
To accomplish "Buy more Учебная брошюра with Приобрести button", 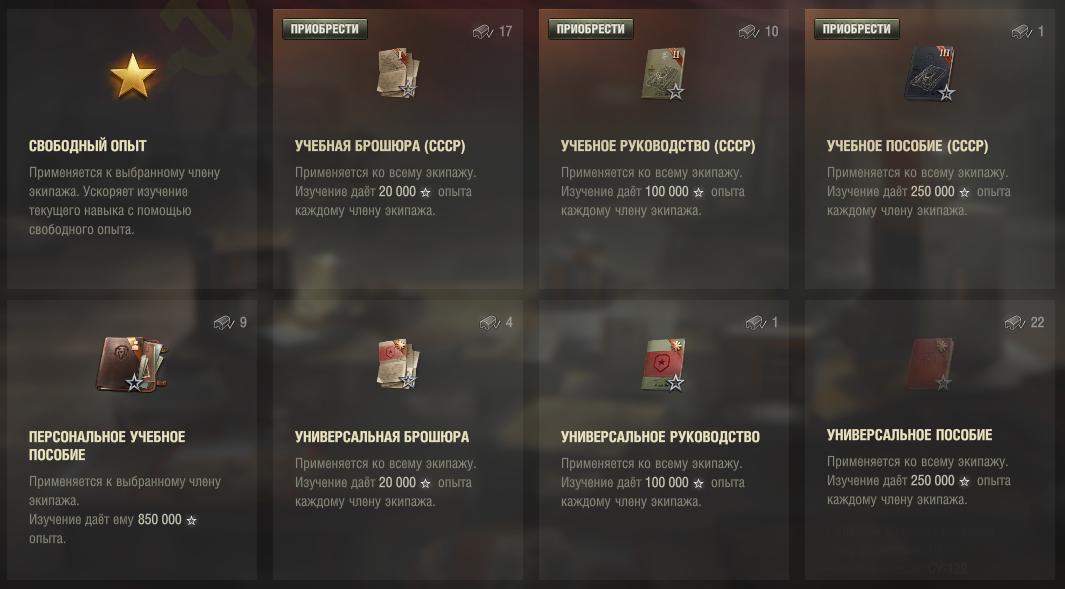I will (325, 29).
